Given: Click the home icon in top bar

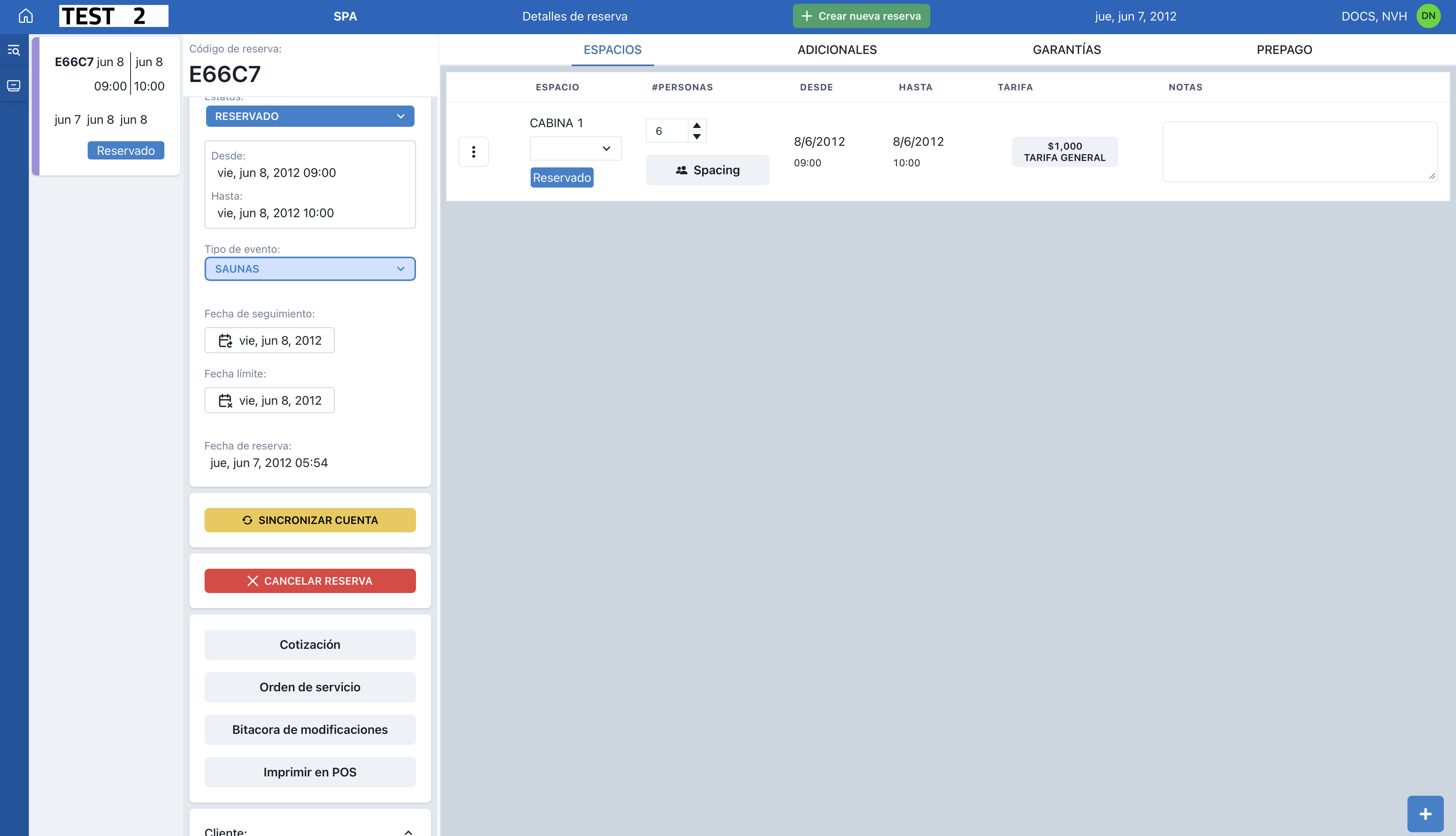Looking at the screenshot, I should [26, 16].
